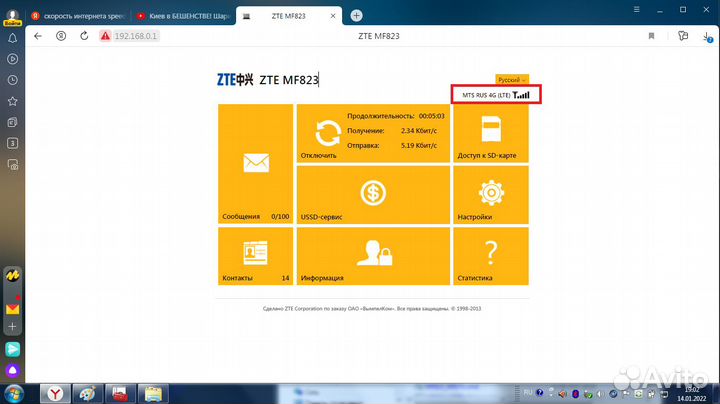Open the video play icon in sidebar
The width and height of the screenshot is (720, 404).
pyautogui.click(x=12, y=59)
